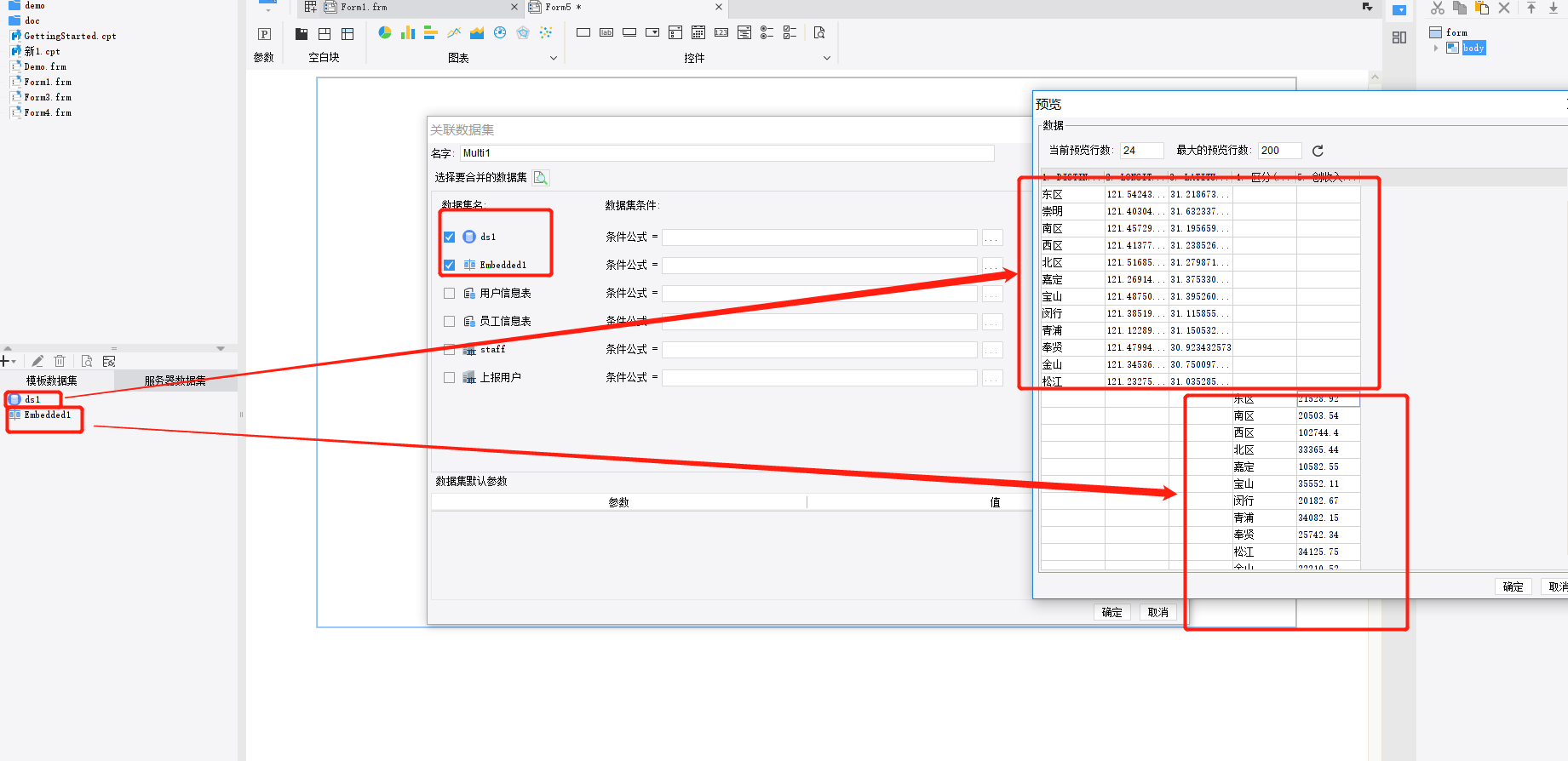Insert an area chart

click(477, 32)
